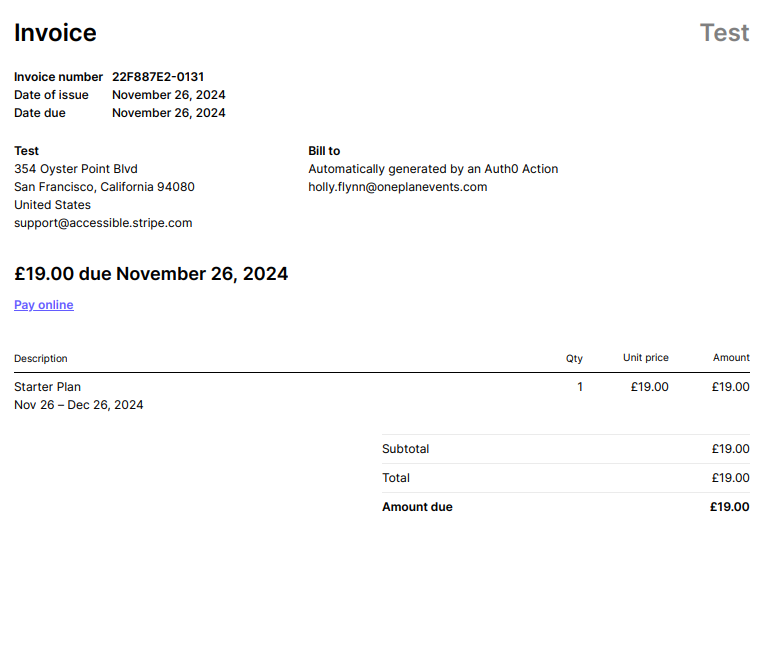Click the Date of issue value

click(168, 95)
